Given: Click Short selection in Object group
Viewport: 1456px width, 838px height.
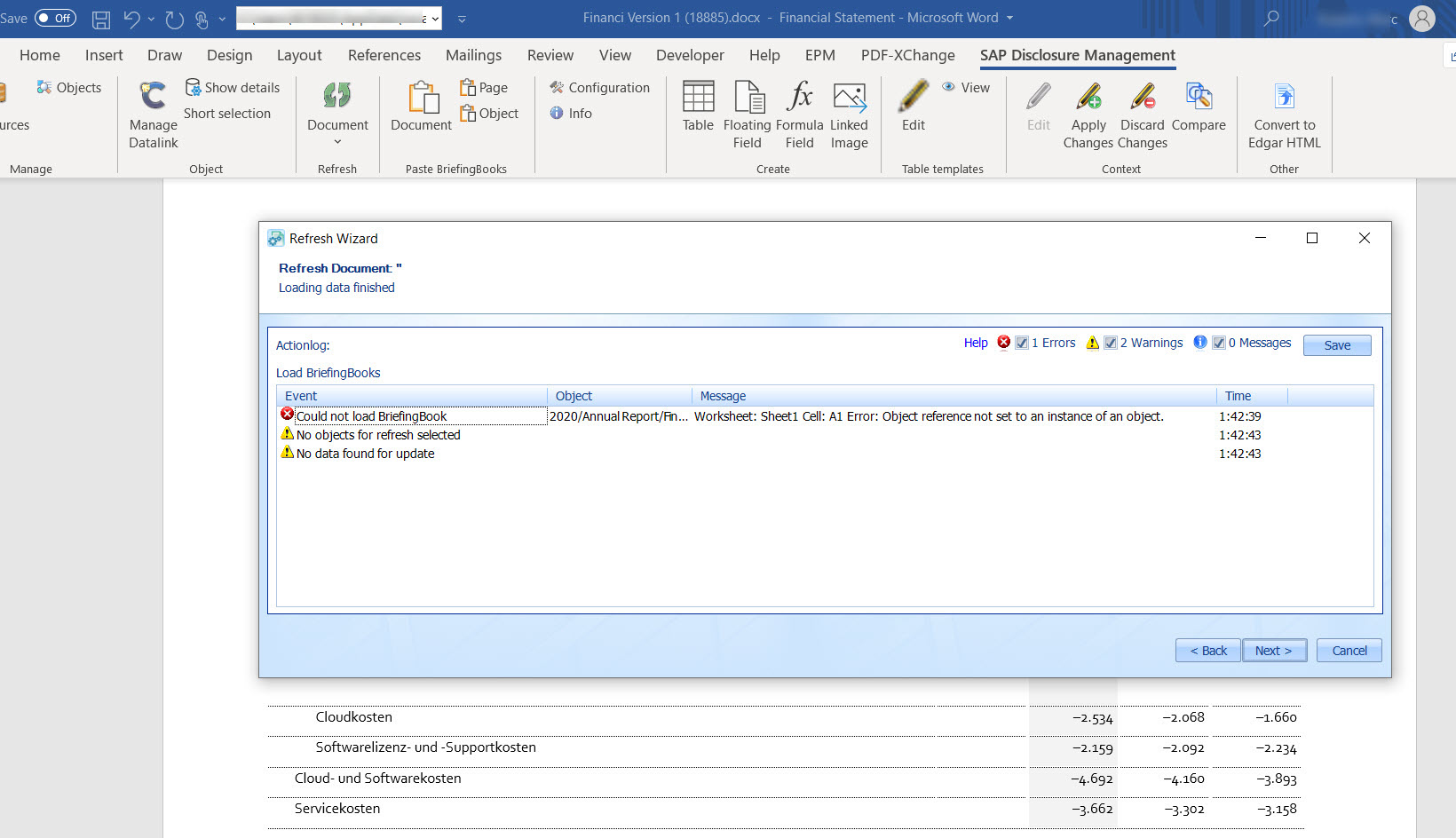Looking at the screenshot, I should click(x=227, y=114).
